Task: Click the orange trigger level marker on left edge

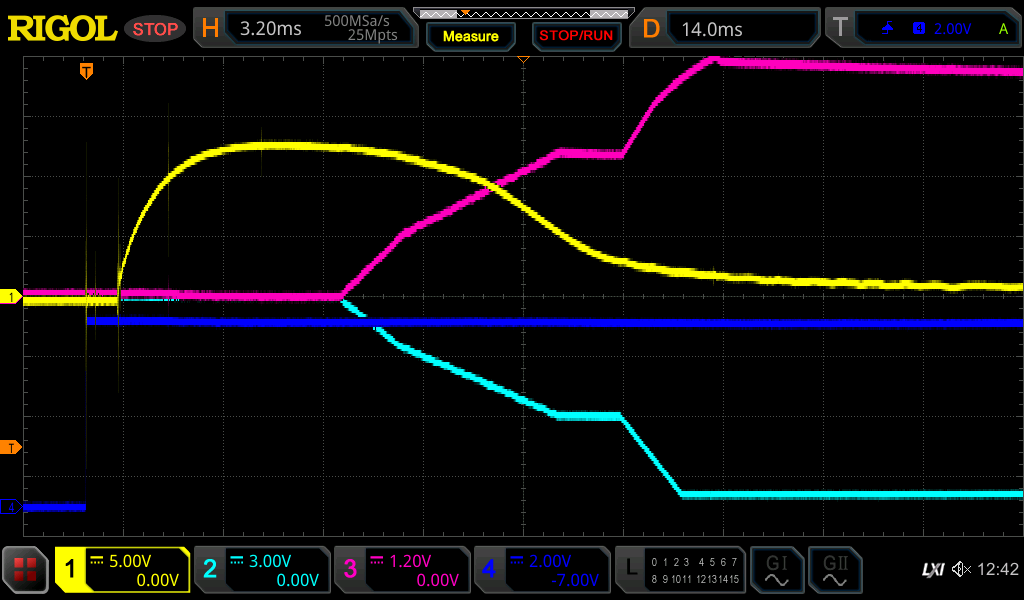Action: (11, 447)
